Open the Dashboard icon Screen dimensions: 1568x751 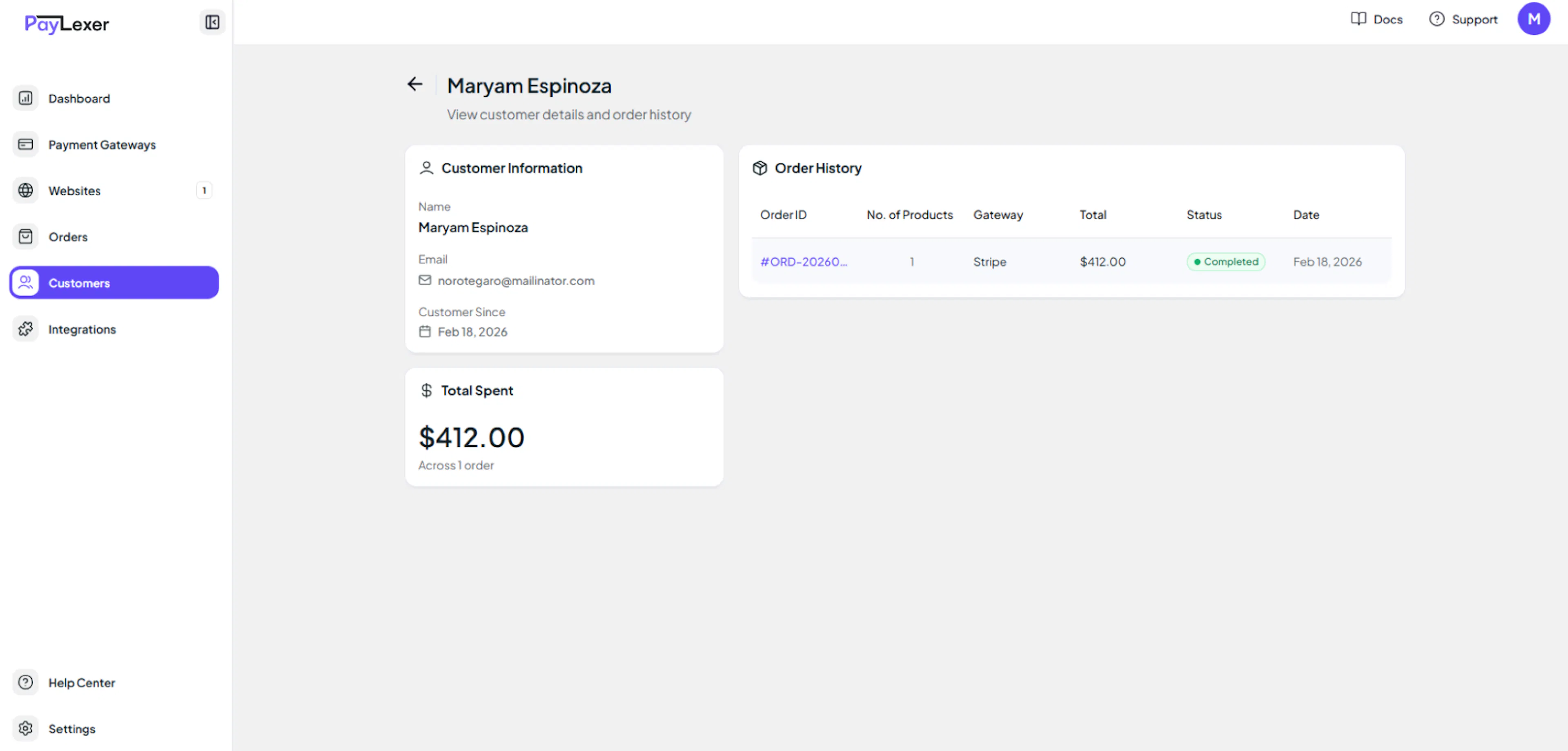(26, 98)
